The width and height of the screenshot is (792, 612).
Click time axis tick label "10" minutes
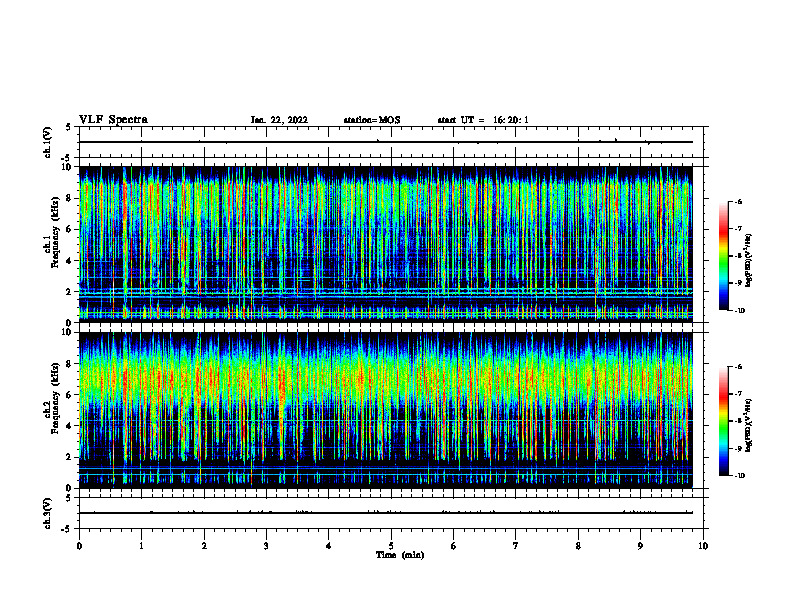pos(703,546)
